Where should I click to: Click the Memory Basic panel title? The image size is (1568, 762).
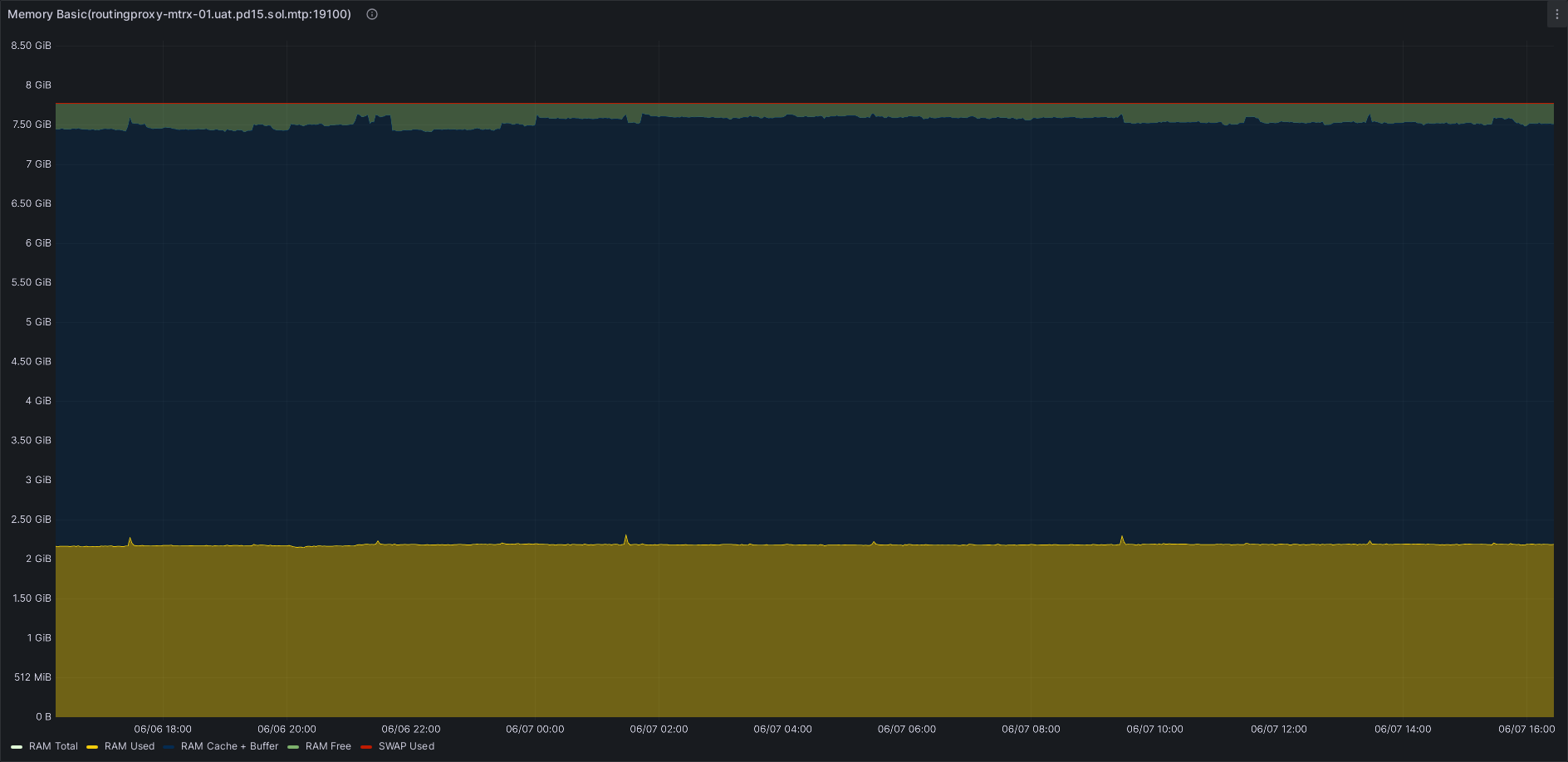coord(179,14)
